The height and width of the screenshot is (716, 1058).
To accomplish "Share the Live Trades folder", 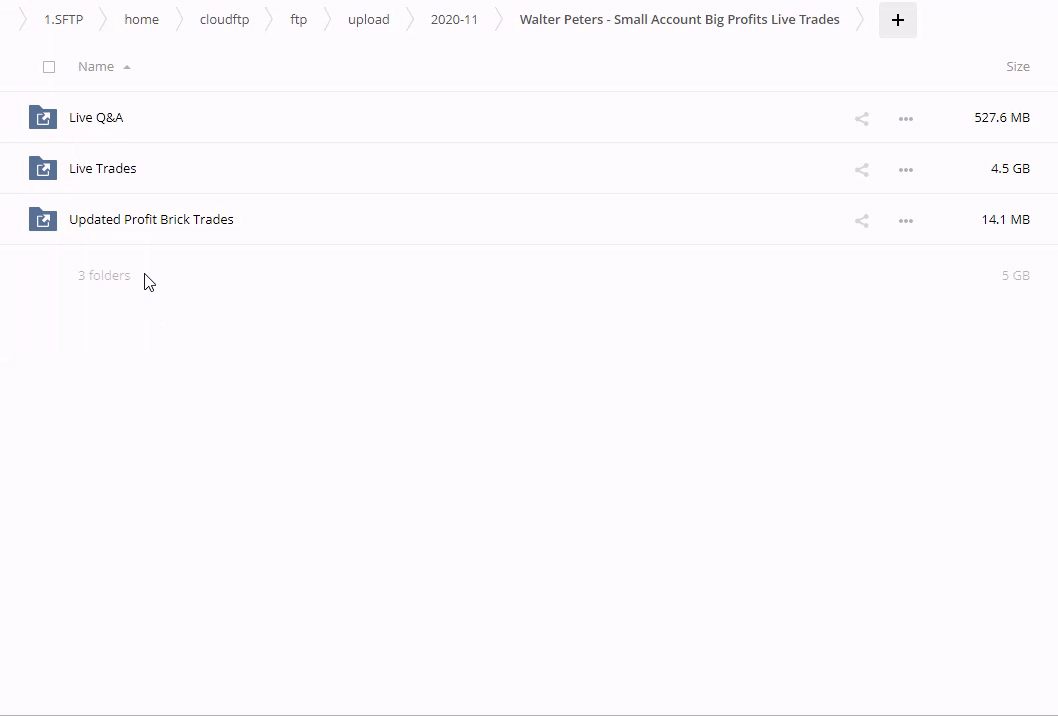I will click(861, 170).
